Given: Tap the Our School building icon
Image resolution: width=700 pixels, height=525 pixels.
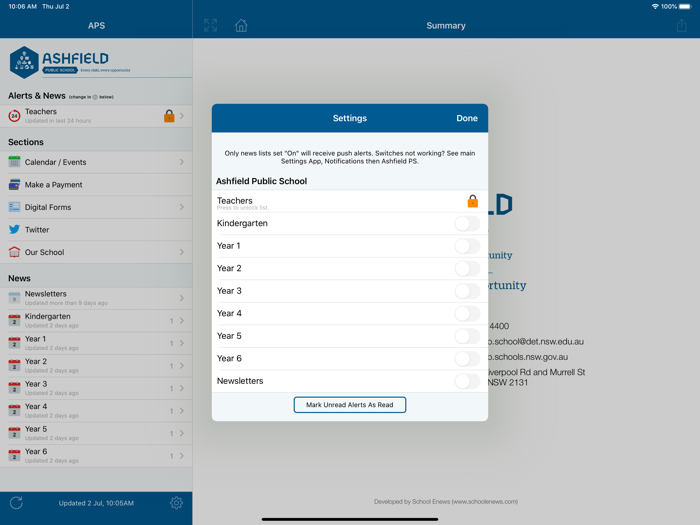Looking at the screenshot, I should [14, 252].
